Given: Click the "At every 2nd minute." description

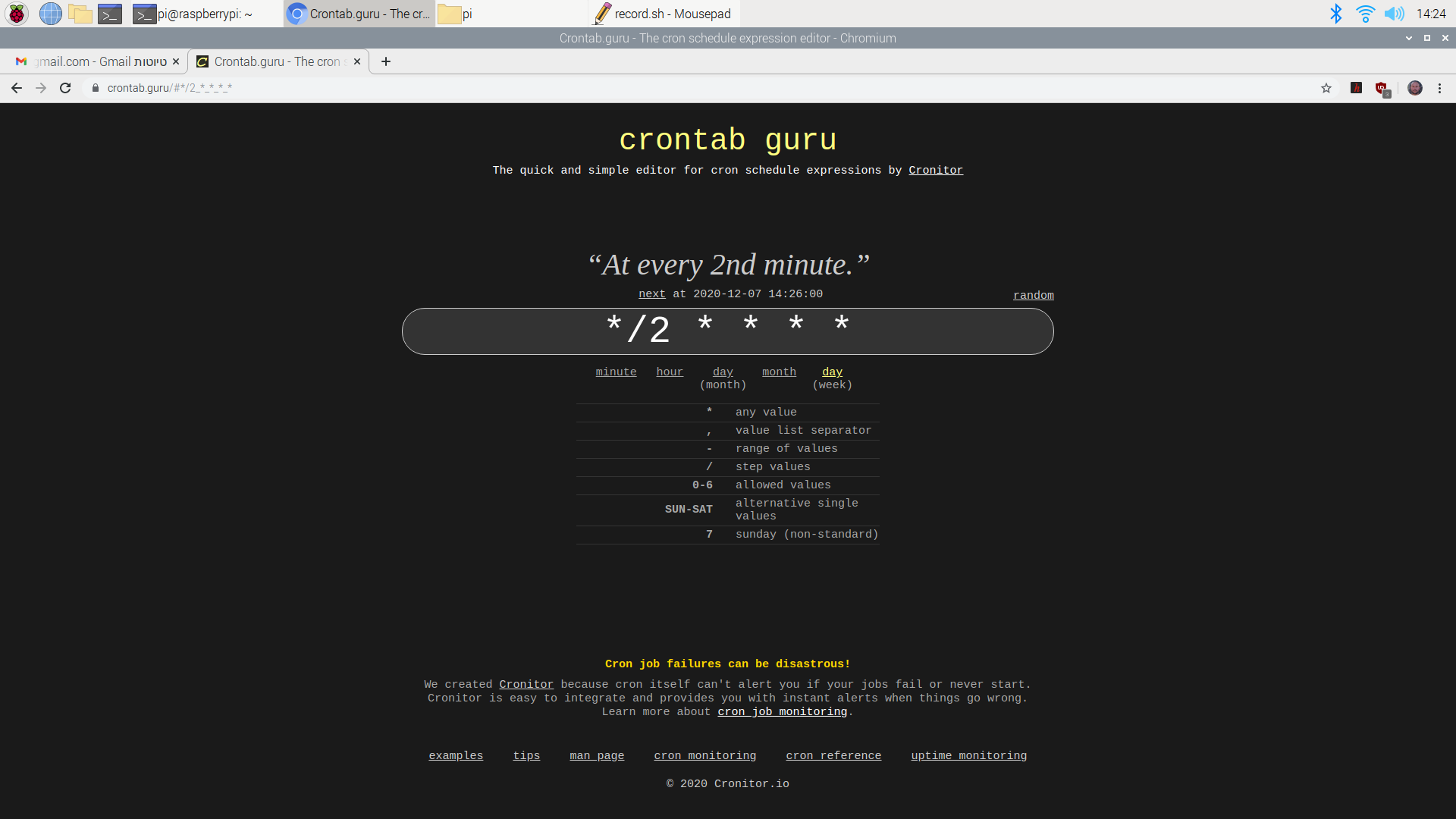Looking at the screenshot, I should click(728, 265).
